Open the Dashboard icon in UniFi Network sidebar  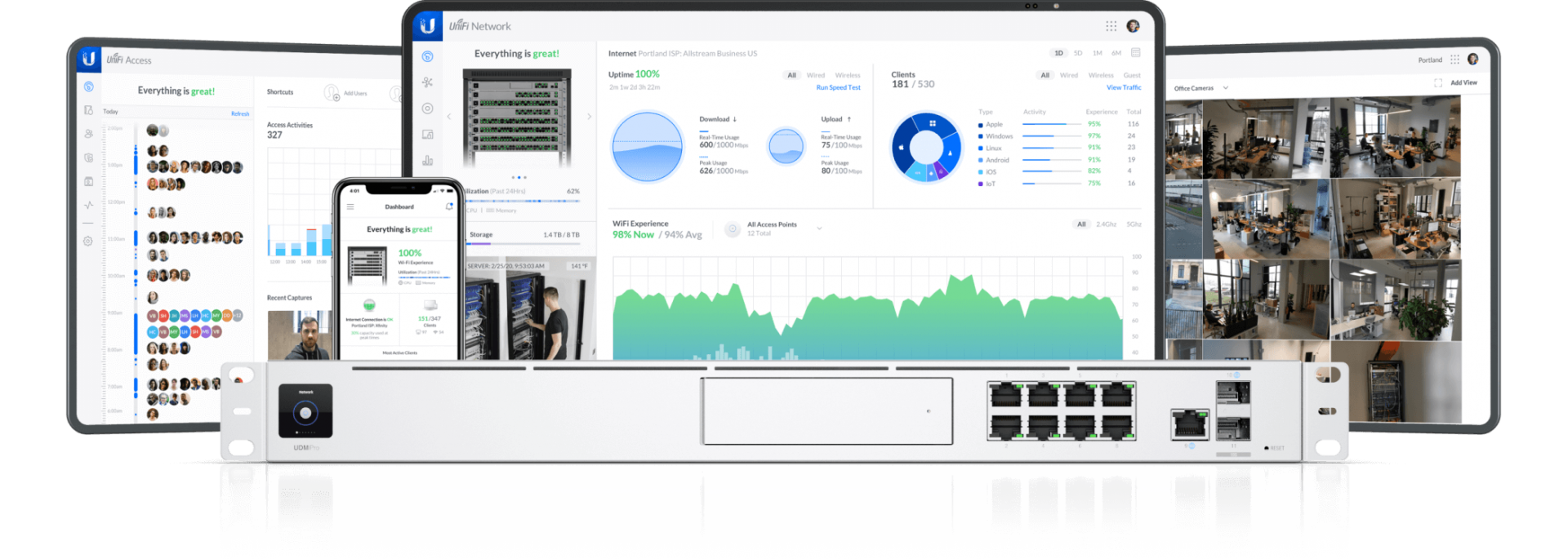click(x=427, y=56)
